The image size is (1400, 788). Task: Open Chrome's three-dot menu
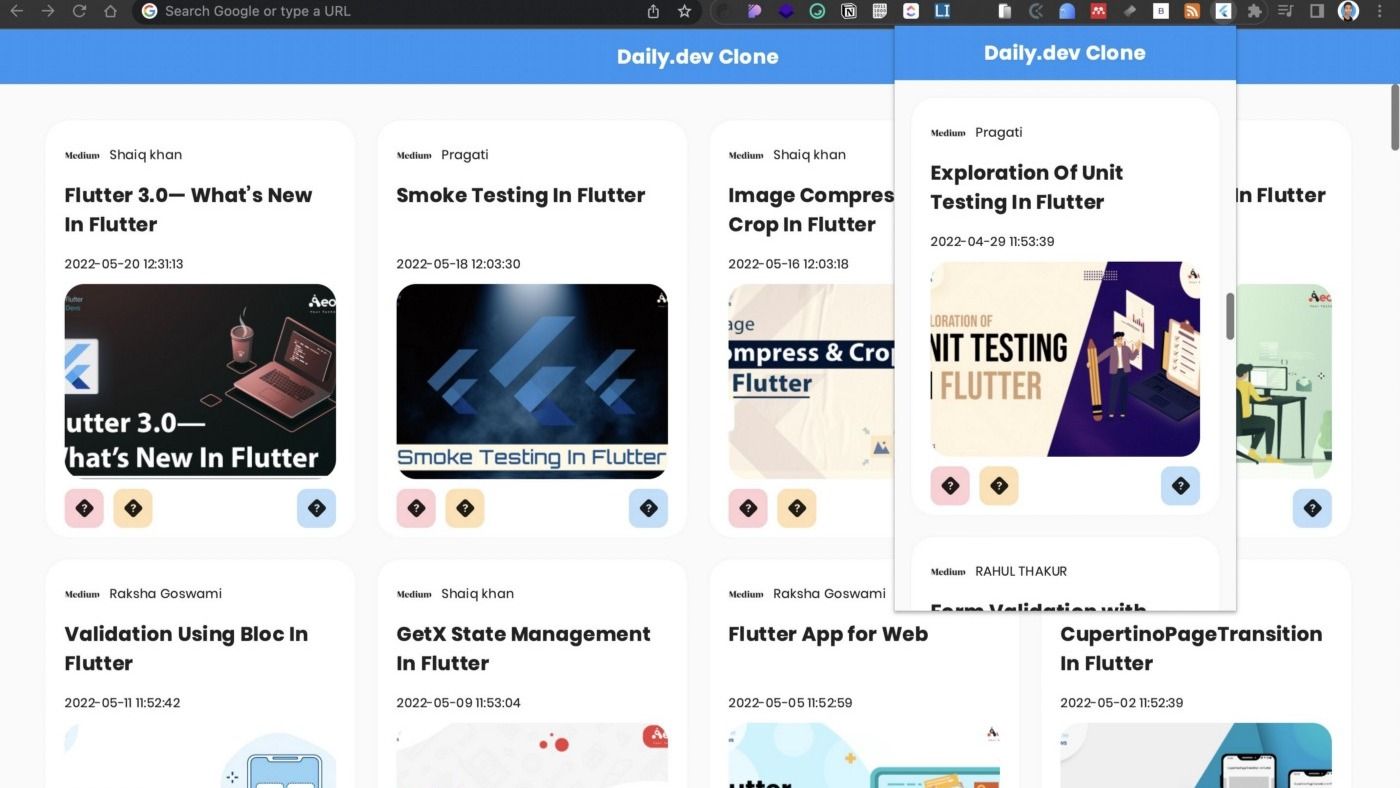pyautogui.click(x=1381, y=11)
